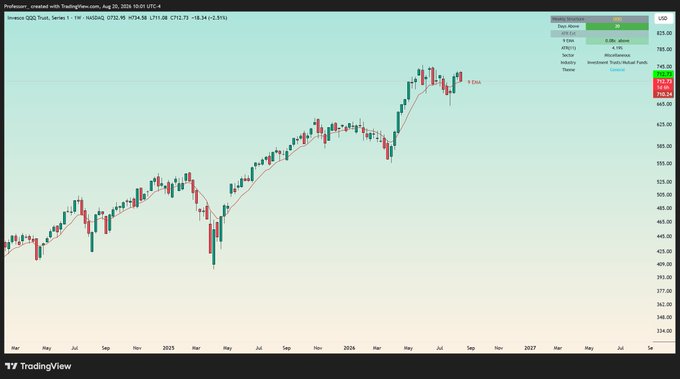Screen dimensions: 680x379
Task: Click the Sector label in the table
Action: 568,56
